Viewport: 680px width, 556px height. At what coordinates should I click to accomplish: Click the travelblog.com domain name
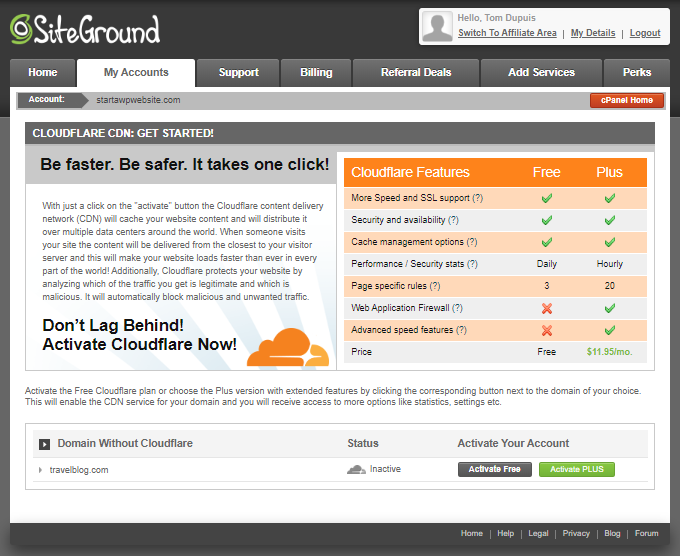pos(79,470)
